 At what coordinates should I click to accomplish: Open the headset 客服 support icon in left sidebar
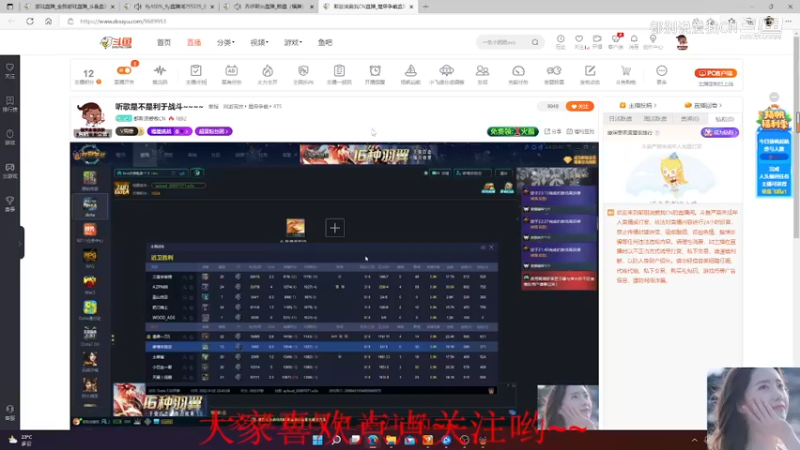click(x=10, y=412)
